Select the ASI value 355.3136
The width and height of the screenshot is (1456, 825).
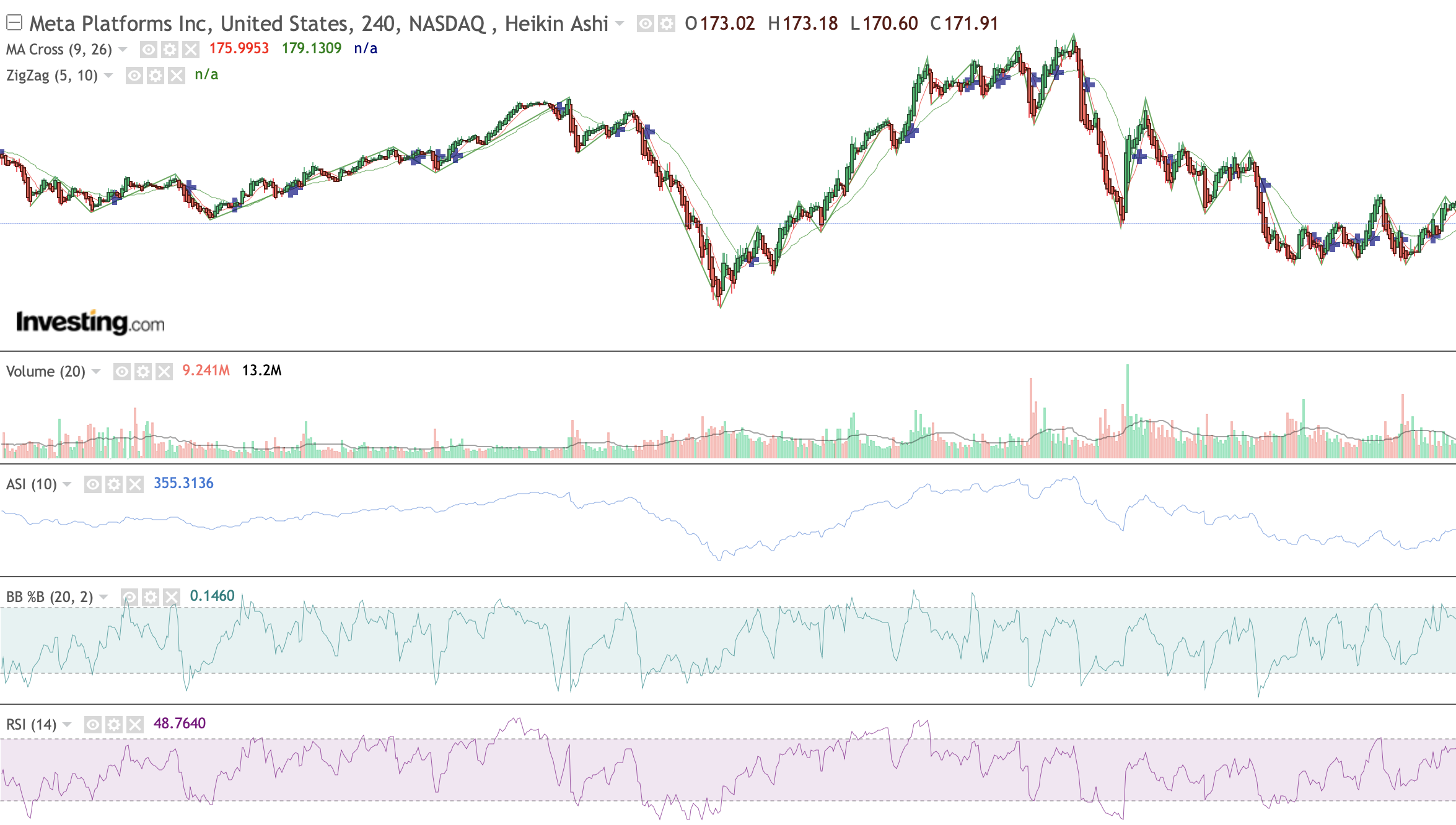[x=183, y=483]
